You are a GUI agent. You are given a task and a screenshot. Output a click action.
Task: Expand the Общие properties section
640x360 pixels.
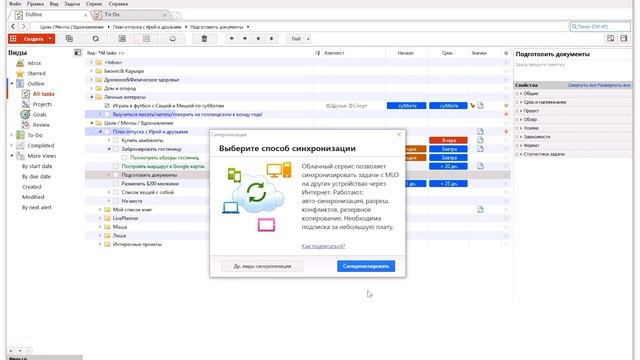click(x=521, y=93)
